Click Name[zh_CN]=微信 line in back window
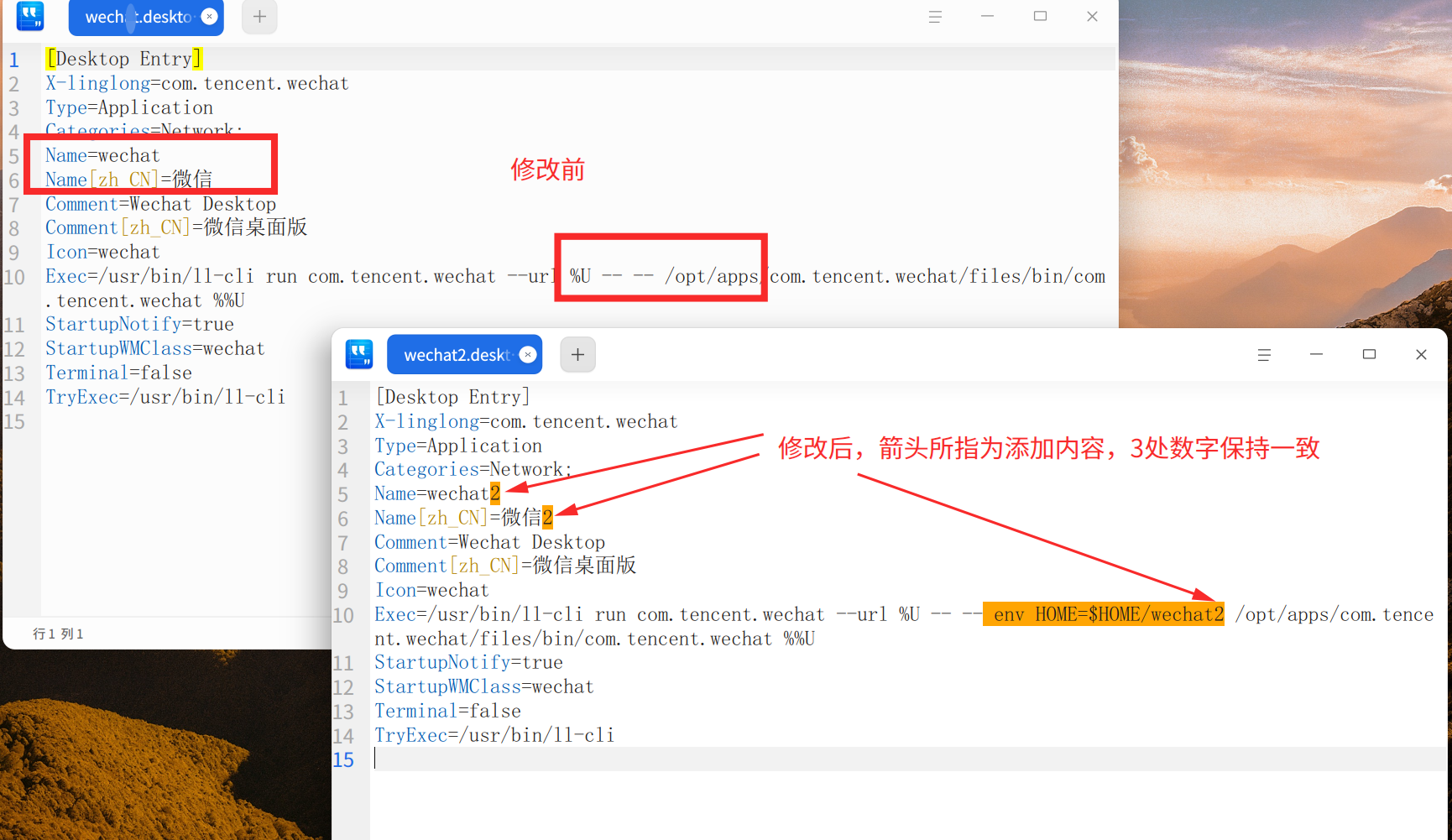Viewport: 1452px width, 840px height. (128, 180)
